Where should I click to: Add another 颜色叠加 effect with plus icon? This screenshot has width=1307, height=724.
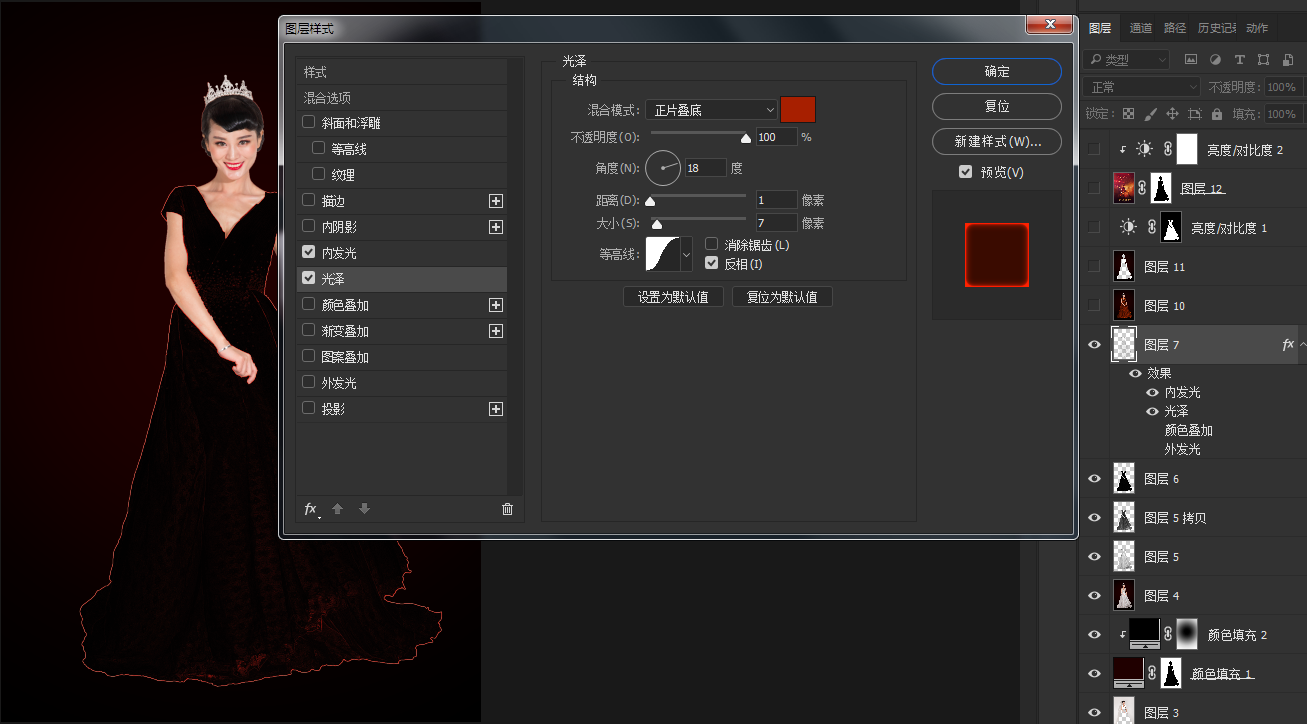pyautogui.click(x=495, y=305)
